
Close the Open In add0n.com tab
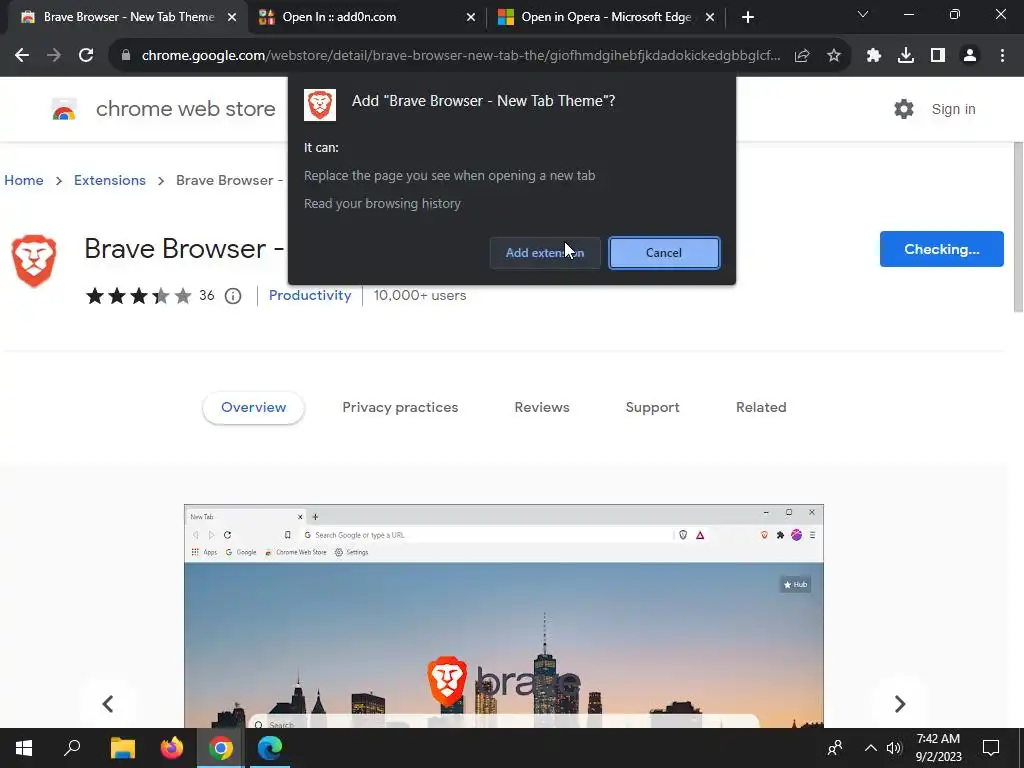coord(471,18)
